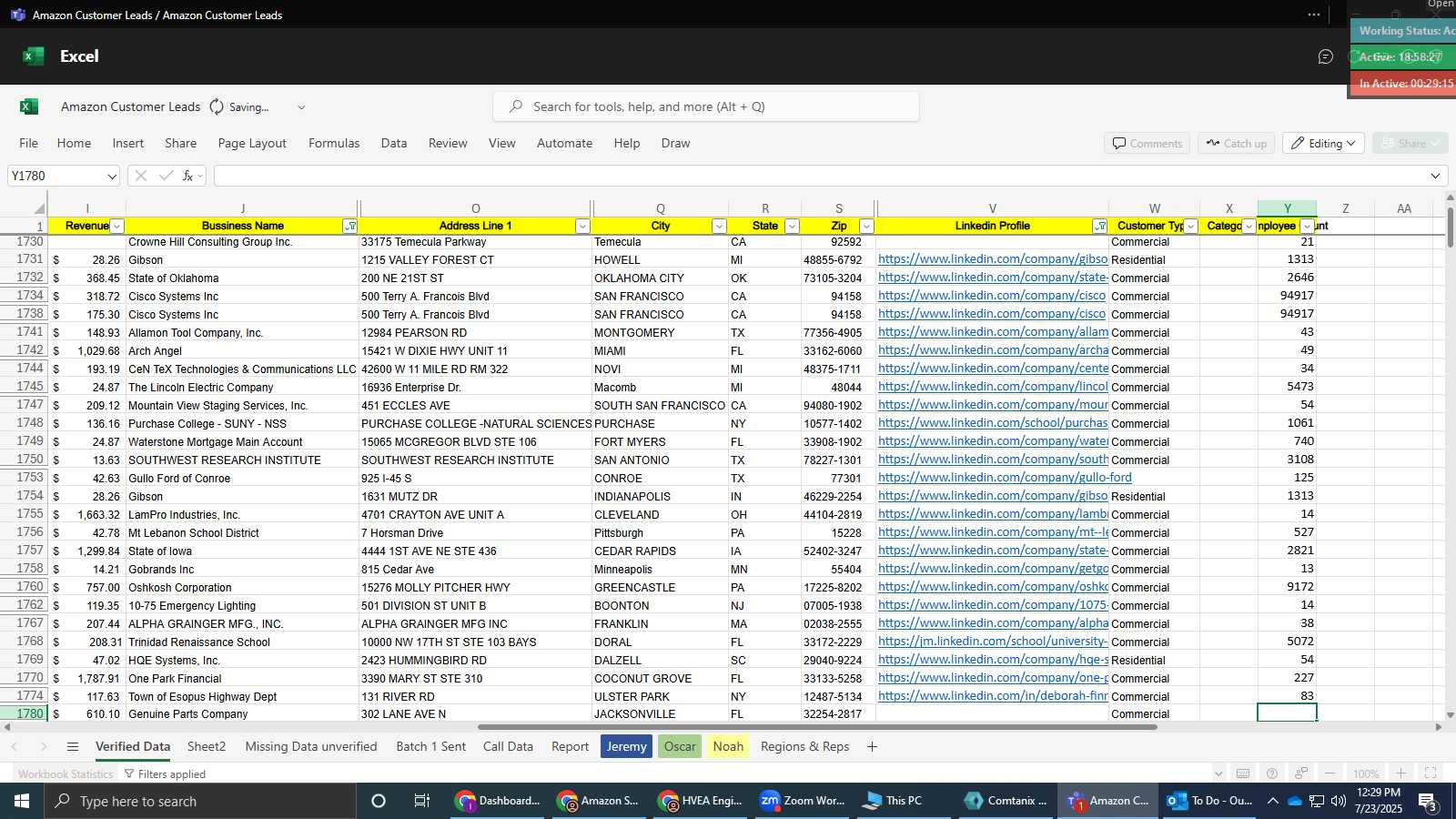This screenshot has width=1456, height=819.
Task: Cancel formula entry with X icon
Action: 141,176
